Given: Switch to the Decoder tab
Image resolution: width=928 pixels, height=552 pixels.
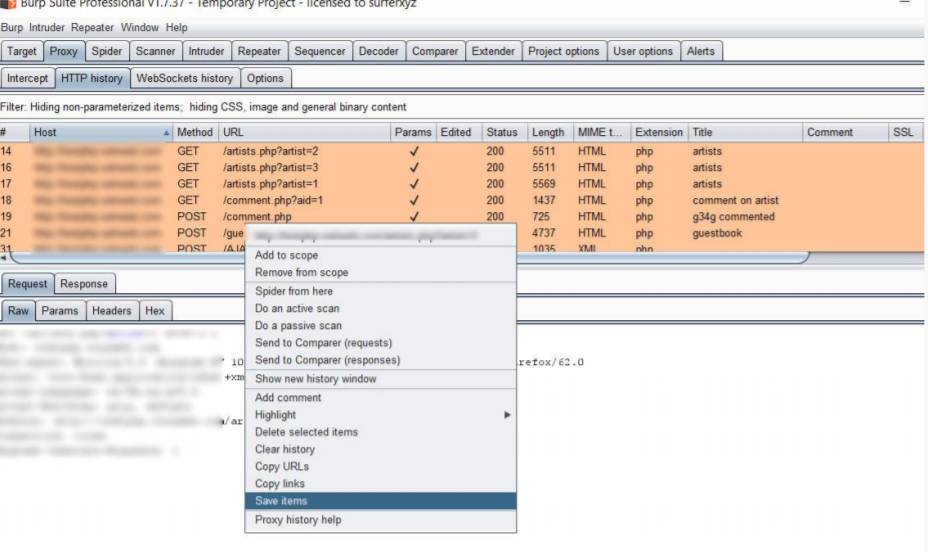Looking at the screenshot, I should [x=379, y=51].
